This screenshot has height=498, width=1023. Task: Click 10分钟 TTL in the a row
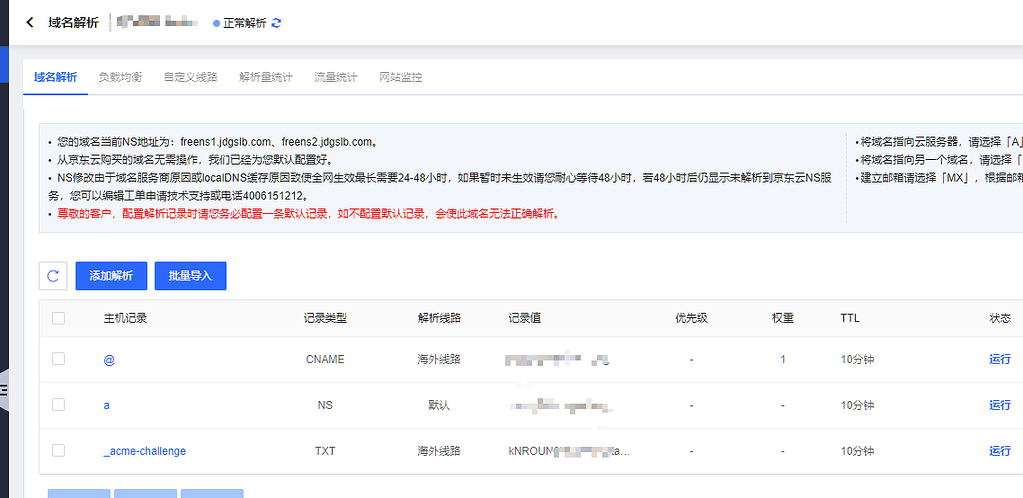coord(857,405)
